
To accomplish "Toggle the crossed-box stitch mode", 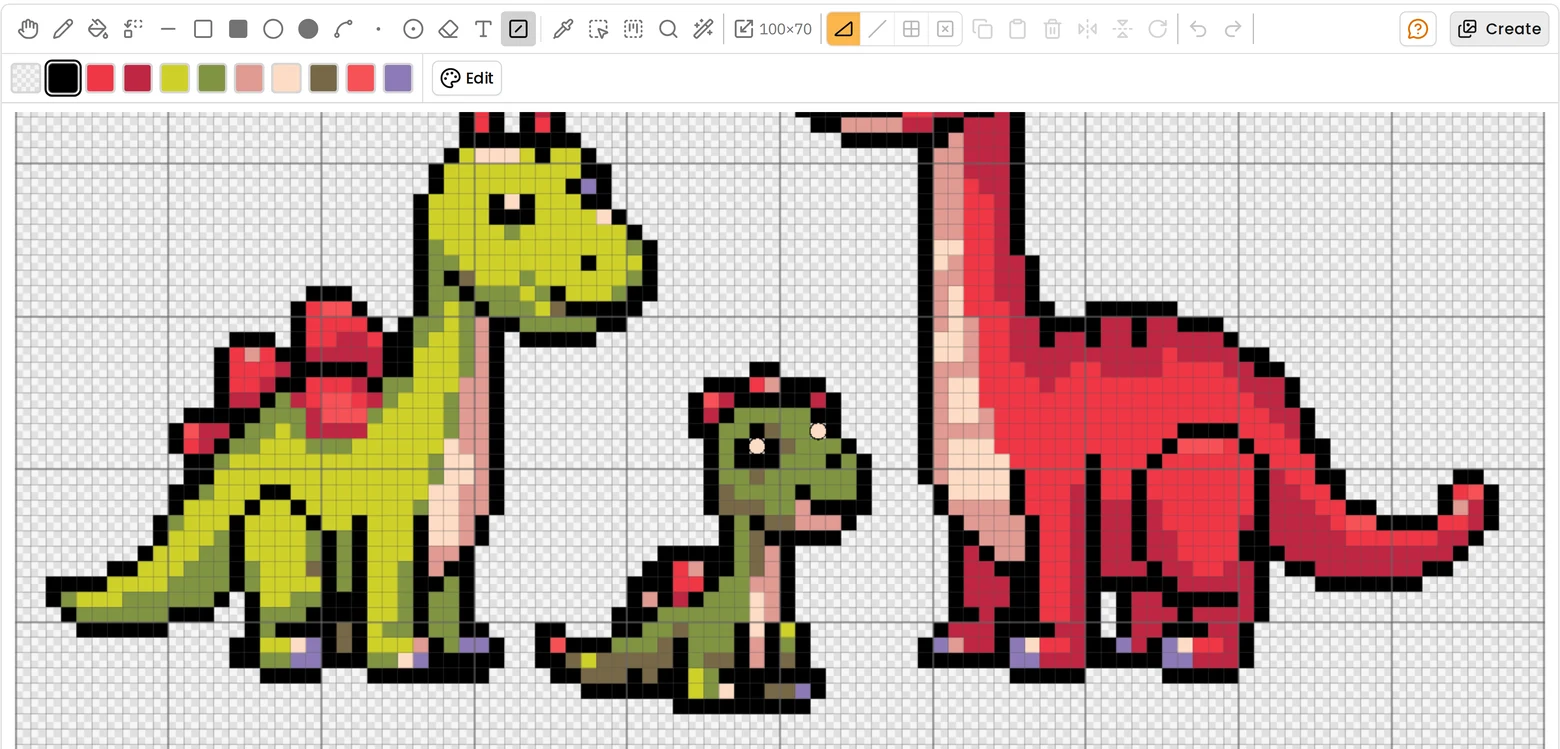I will tap(945, 29).
